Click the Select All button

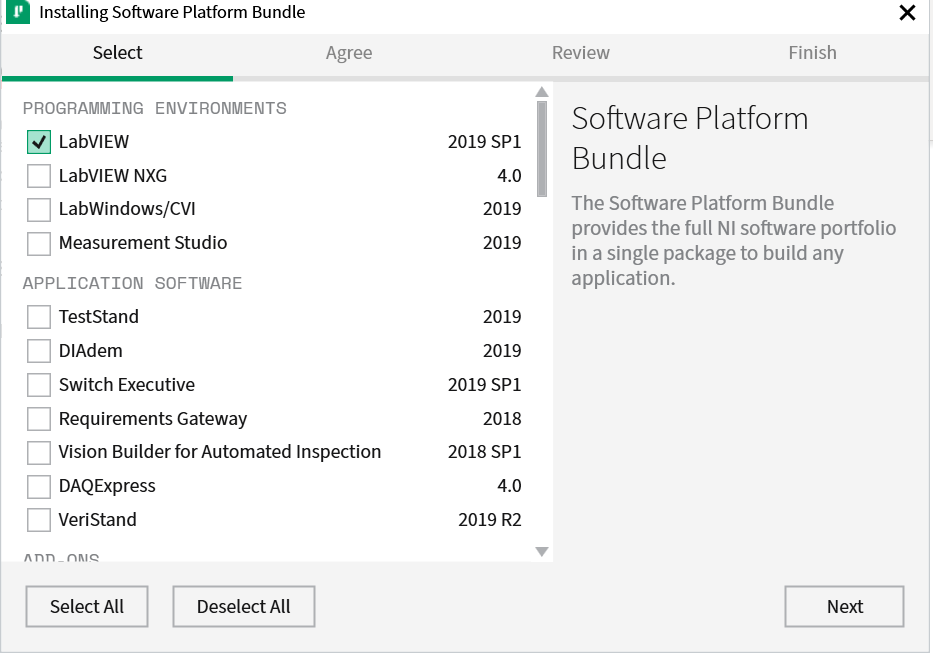(87, 606)
